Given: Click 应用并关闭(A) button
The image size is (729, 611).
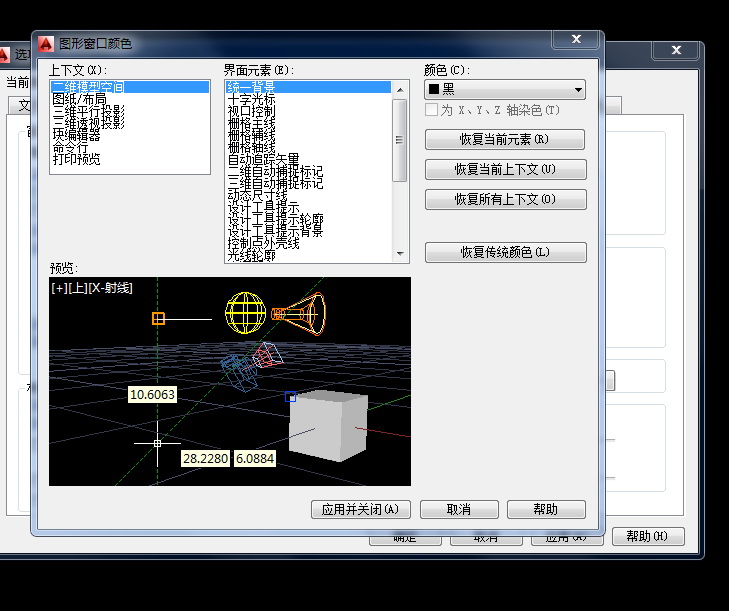Looking at the screenshot, I should point(361,509).
